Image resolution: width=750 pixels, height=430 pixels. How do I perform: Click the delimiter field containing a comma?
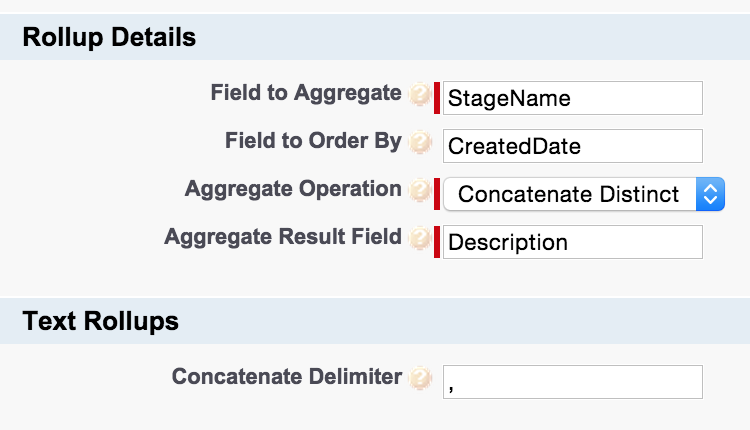(x=572, y=382)
